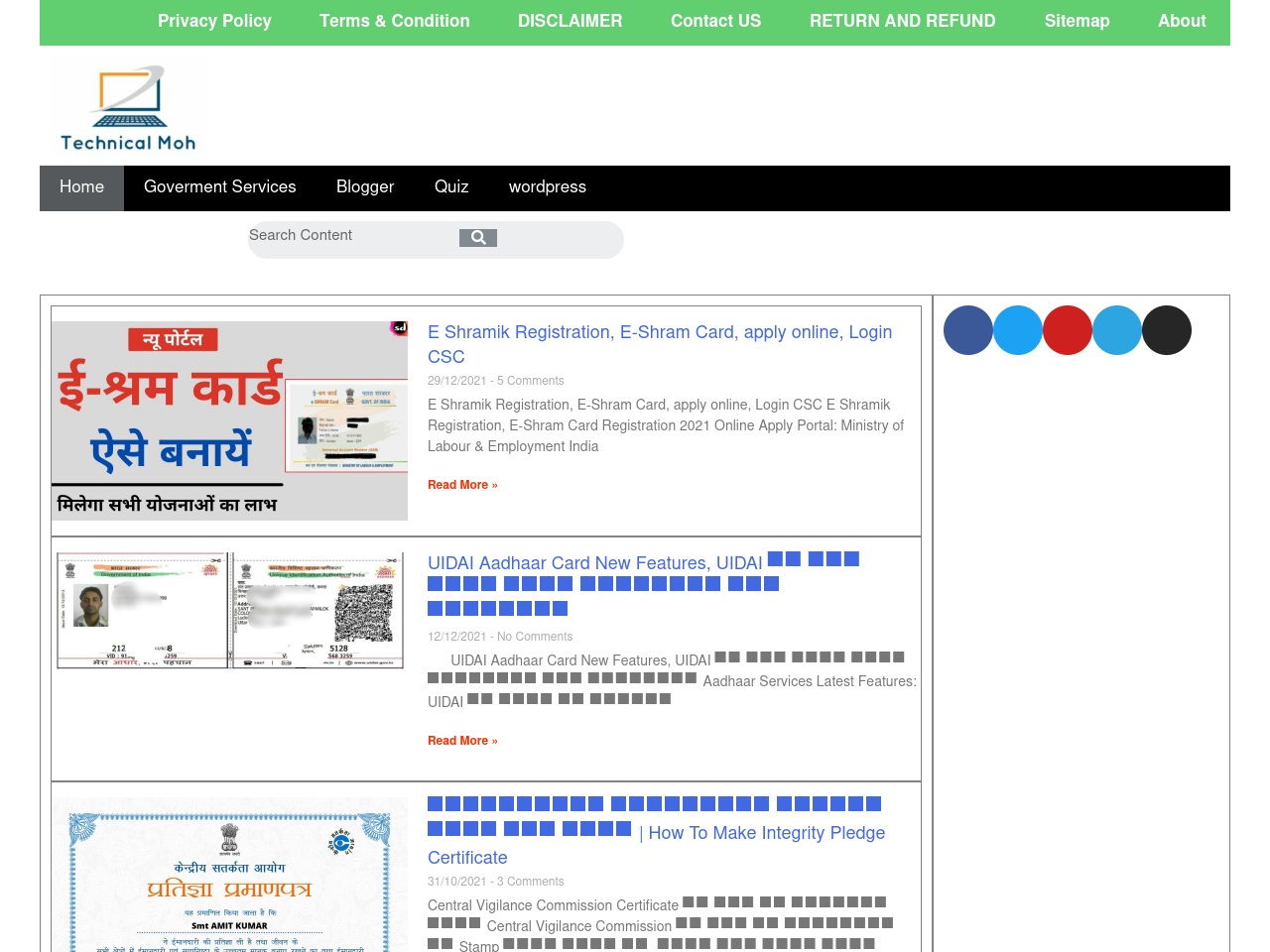This screenshot has width=1270, height=952.
Task: Click the Central Vigilance Commission excerpt text
Action: pyautogui.click(x=661, y=925)
